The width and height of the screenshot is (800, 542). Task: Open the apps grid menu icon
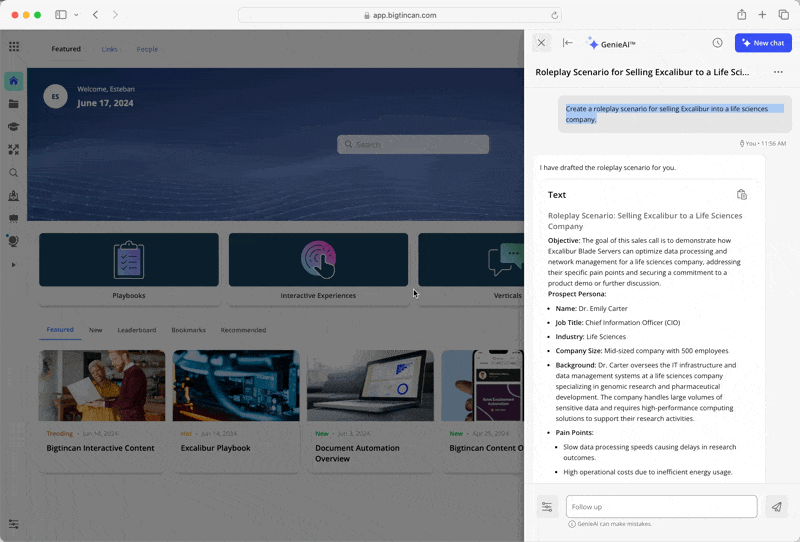click(x=14, y=46)
